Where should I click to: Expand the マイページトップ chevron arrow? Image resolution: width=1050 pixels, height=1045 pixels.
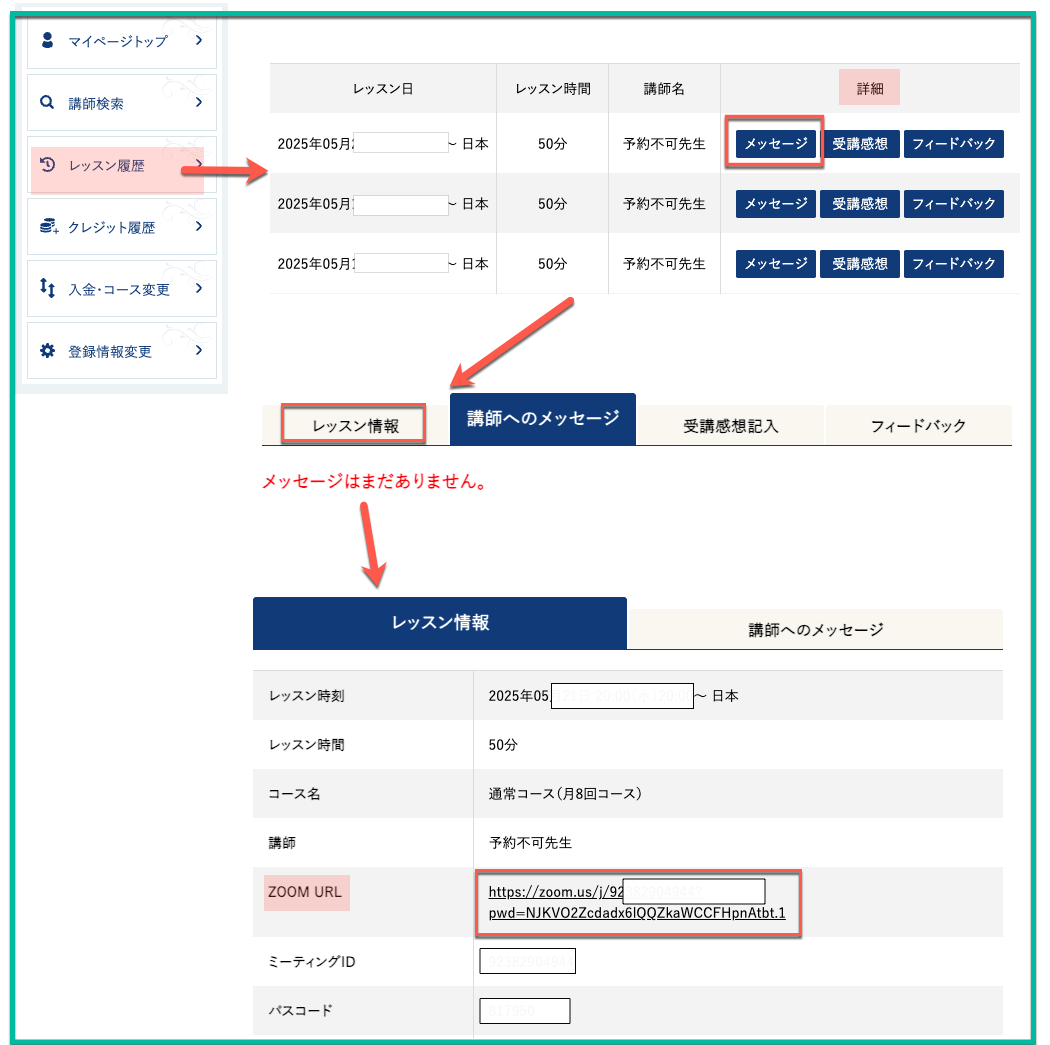click(199, 40)
